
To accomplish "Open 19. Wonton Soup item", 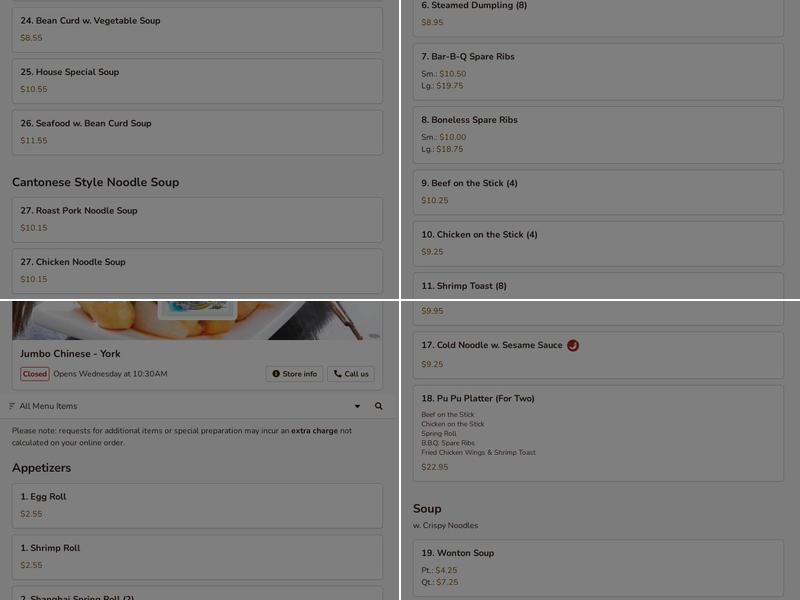I will tap(598, 568).
